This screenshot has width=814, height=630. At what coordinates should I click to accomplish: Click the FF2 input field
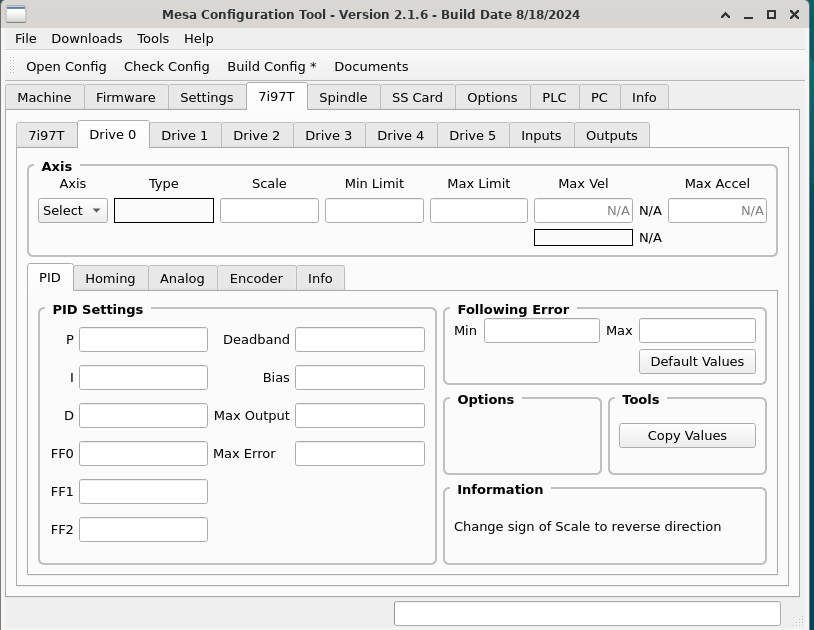click(x=143, y=529)
